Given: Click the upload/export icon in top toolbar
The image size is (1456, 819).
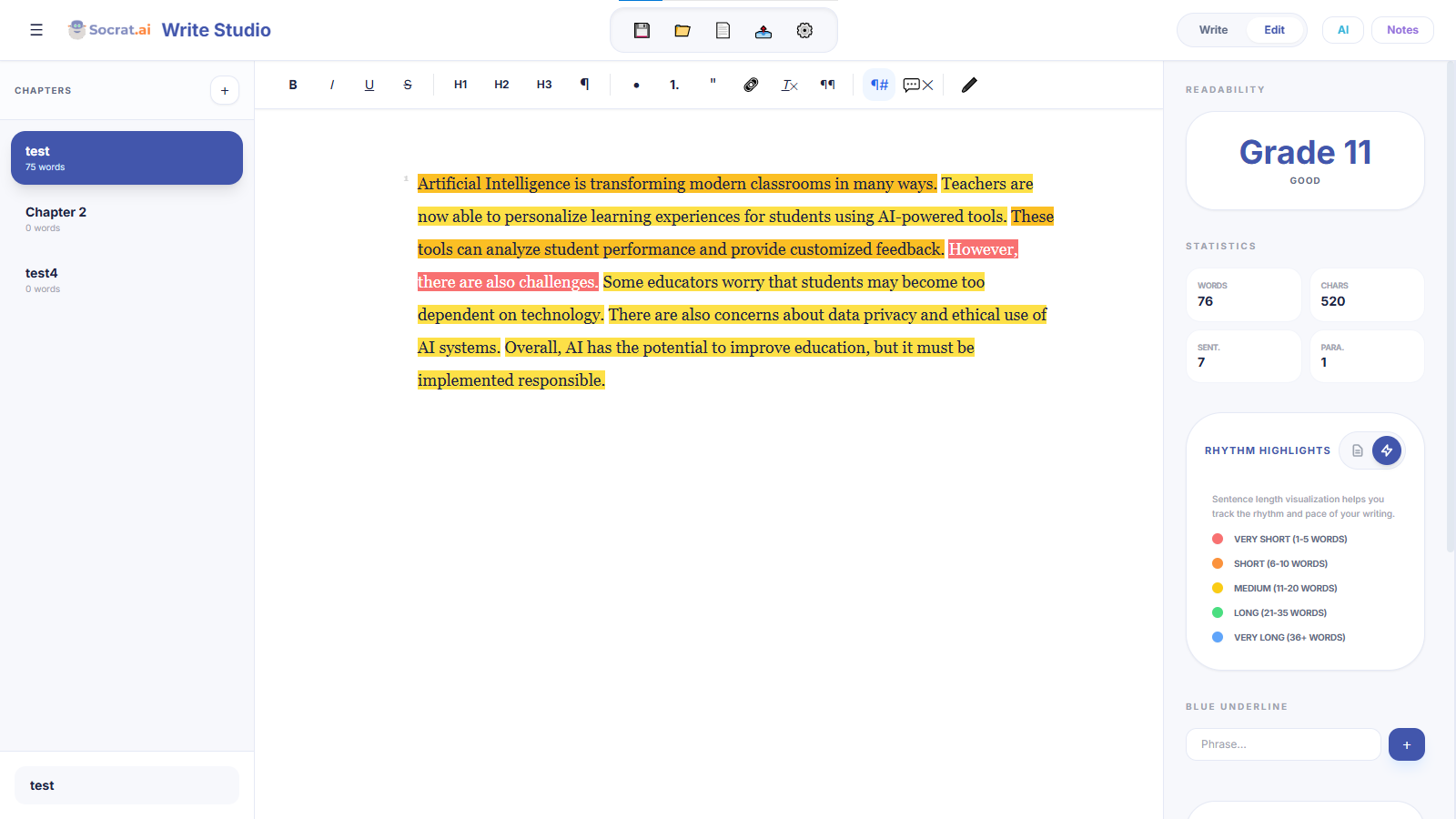Looking at the screenshot, I should pyautogui.click(x=763, y=30).
